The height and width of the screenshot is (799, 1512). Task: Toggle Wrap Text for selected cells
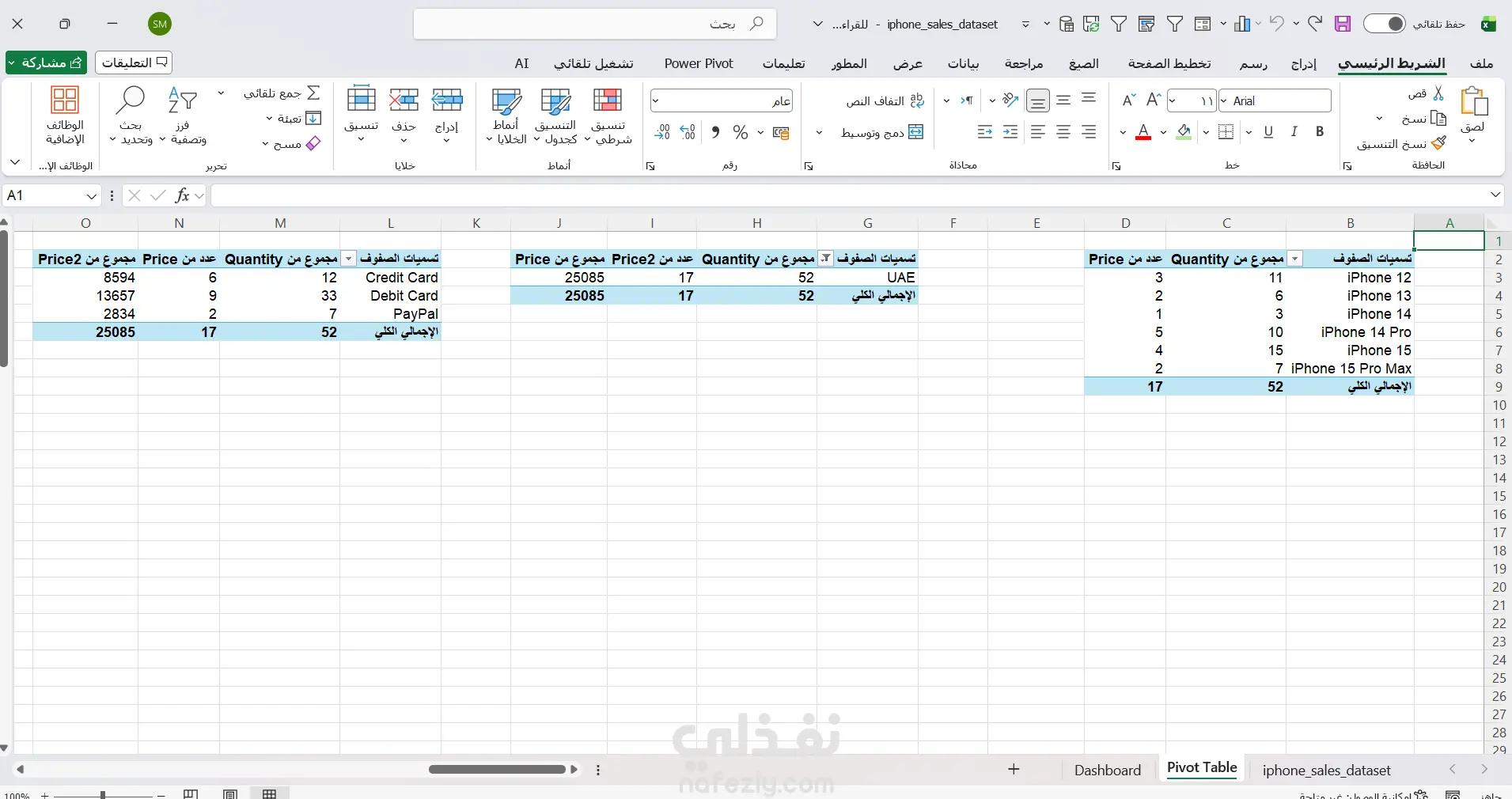point(885,100)
